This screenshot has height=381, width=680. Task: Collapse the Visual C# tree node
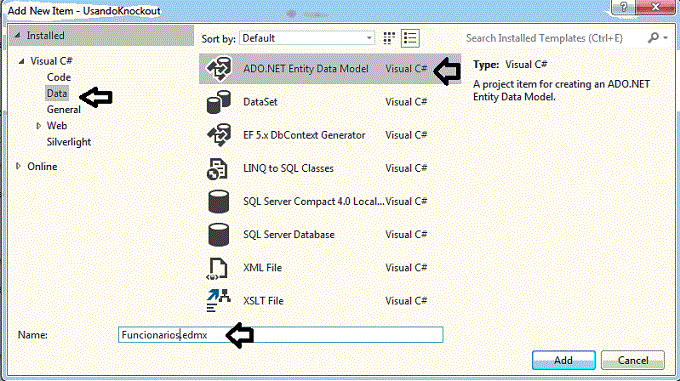click(x=21, y=62)
